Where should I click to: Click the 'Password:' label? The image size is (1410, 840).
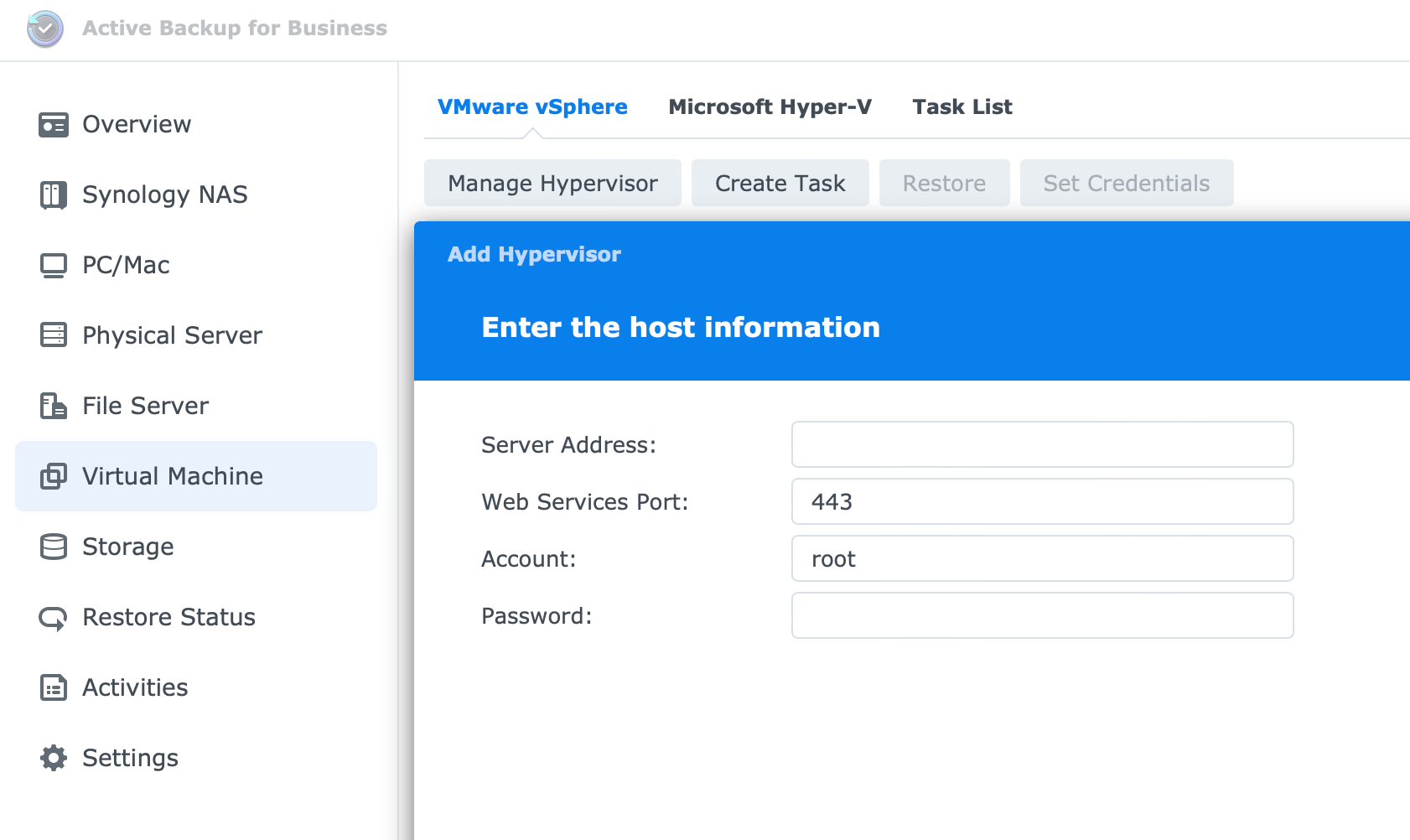coord(537,616)
